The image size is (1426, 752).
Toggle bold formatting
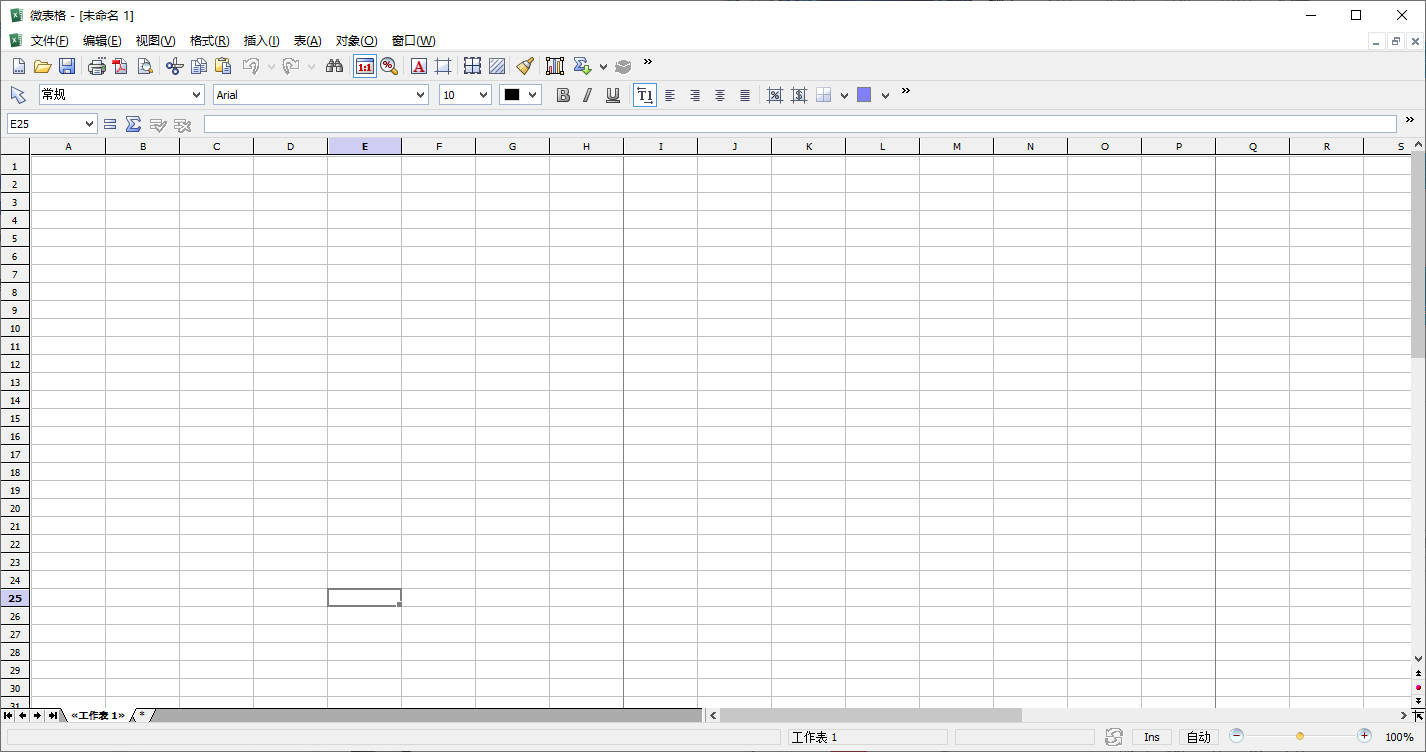tap(563, 95)
